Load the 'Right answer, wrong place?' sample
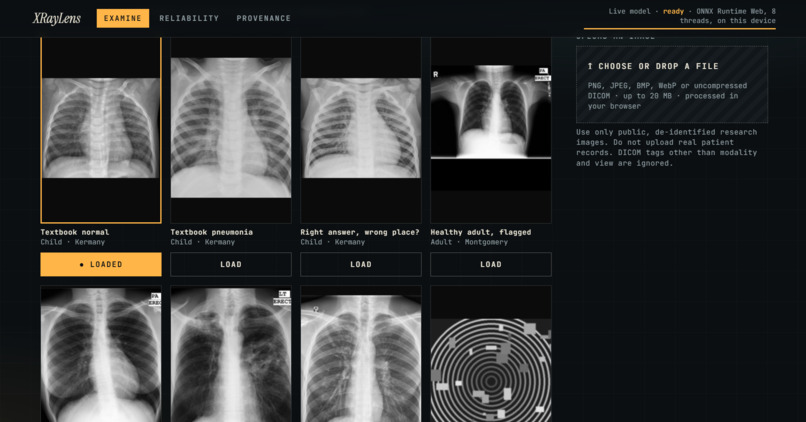This screenshot has width=806, height=422. click(x=361, y=264)
